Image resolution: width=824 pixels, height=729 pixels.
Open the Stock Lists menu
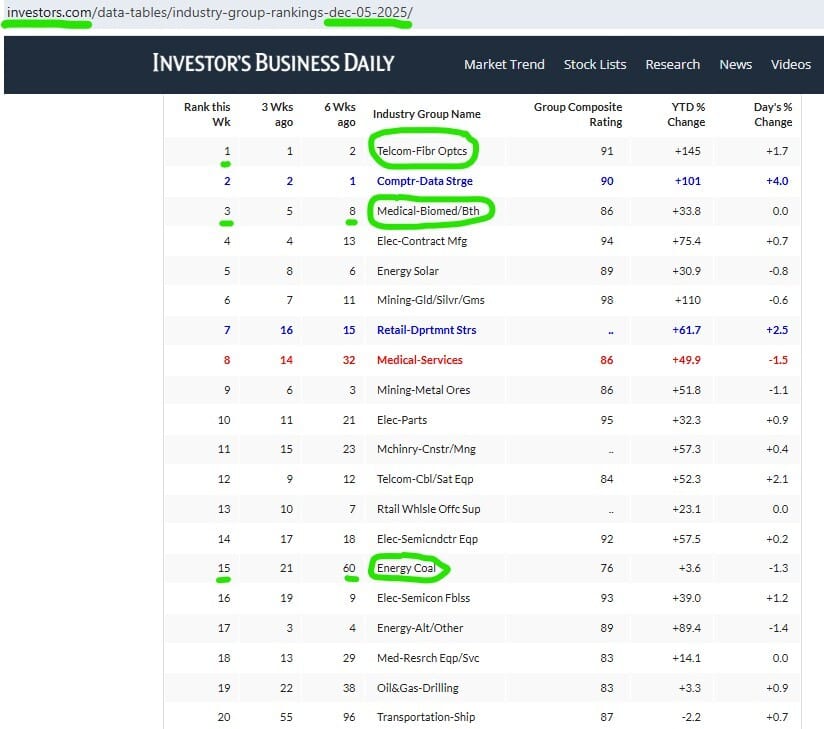[x=595, y=64]
